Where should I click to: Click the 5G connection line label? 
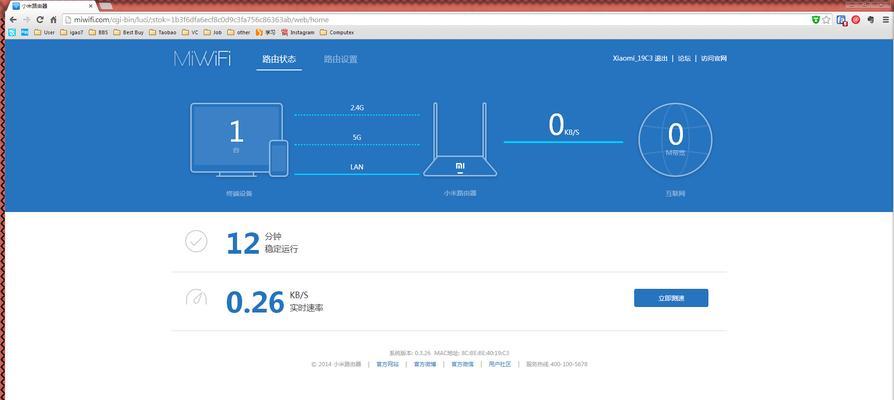tap(357, 137)
